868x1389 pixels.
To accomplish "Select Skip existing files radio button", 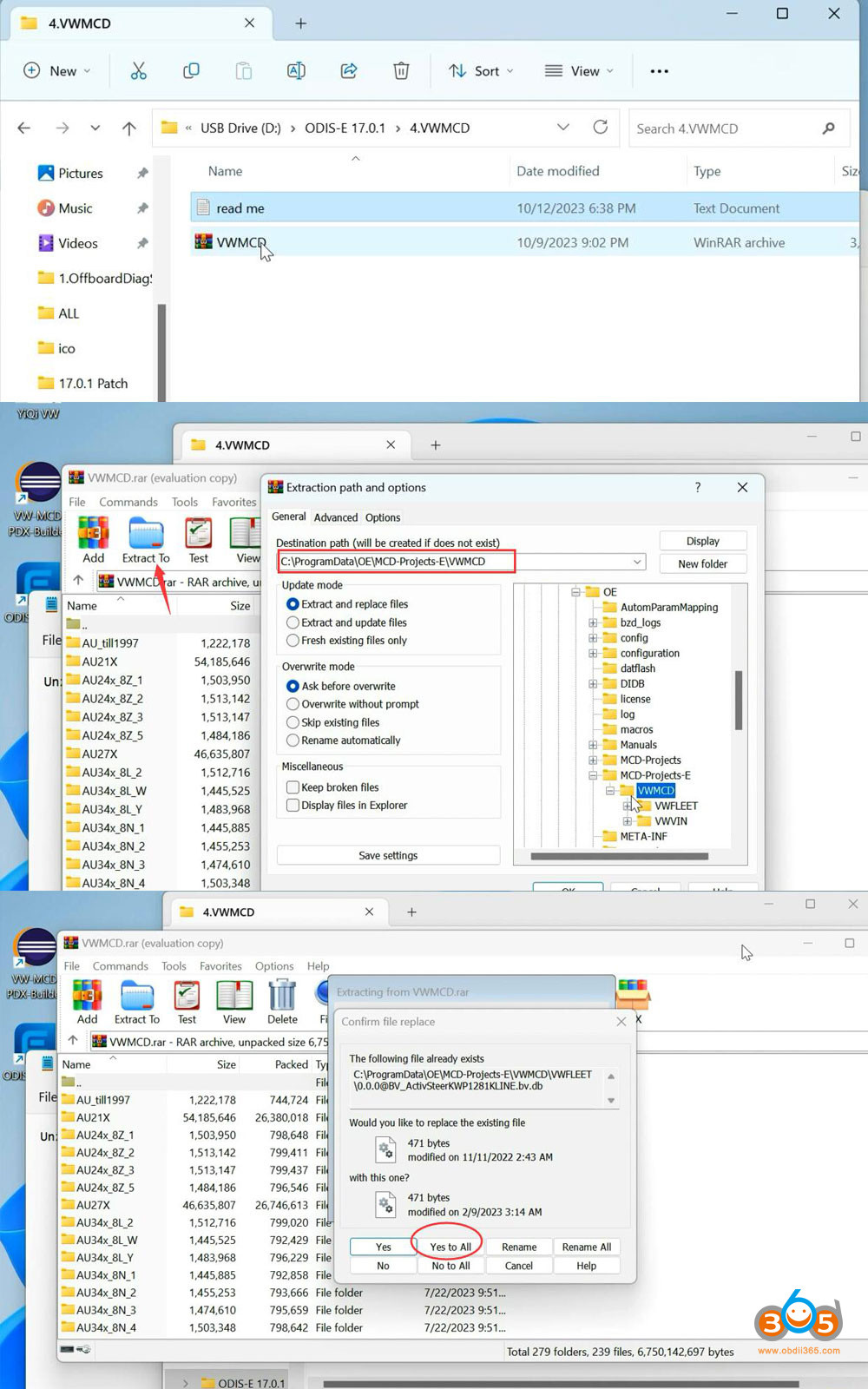I will click(293, 722).
